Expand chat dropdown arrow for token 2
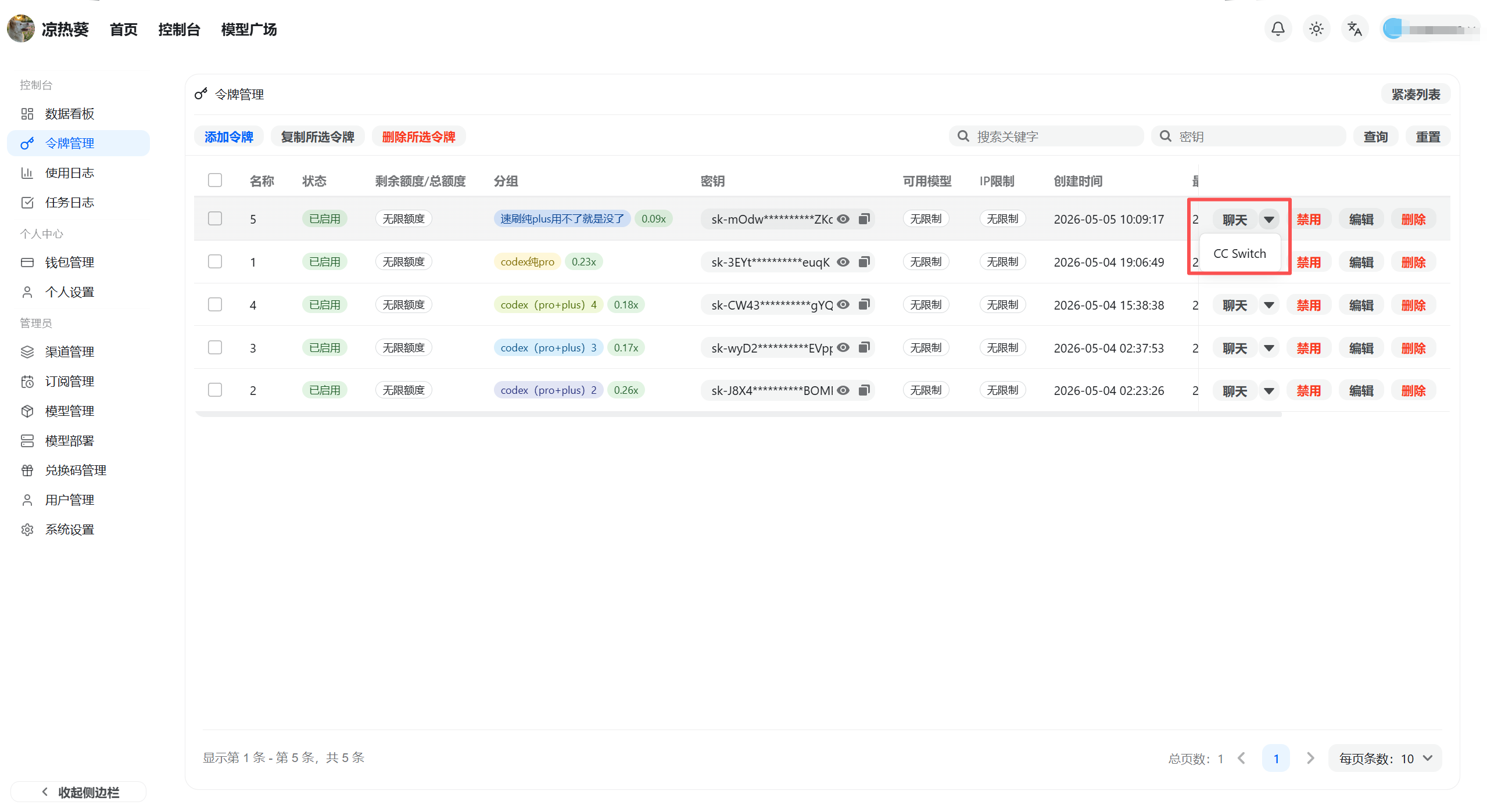 [x=1269, y=391]
